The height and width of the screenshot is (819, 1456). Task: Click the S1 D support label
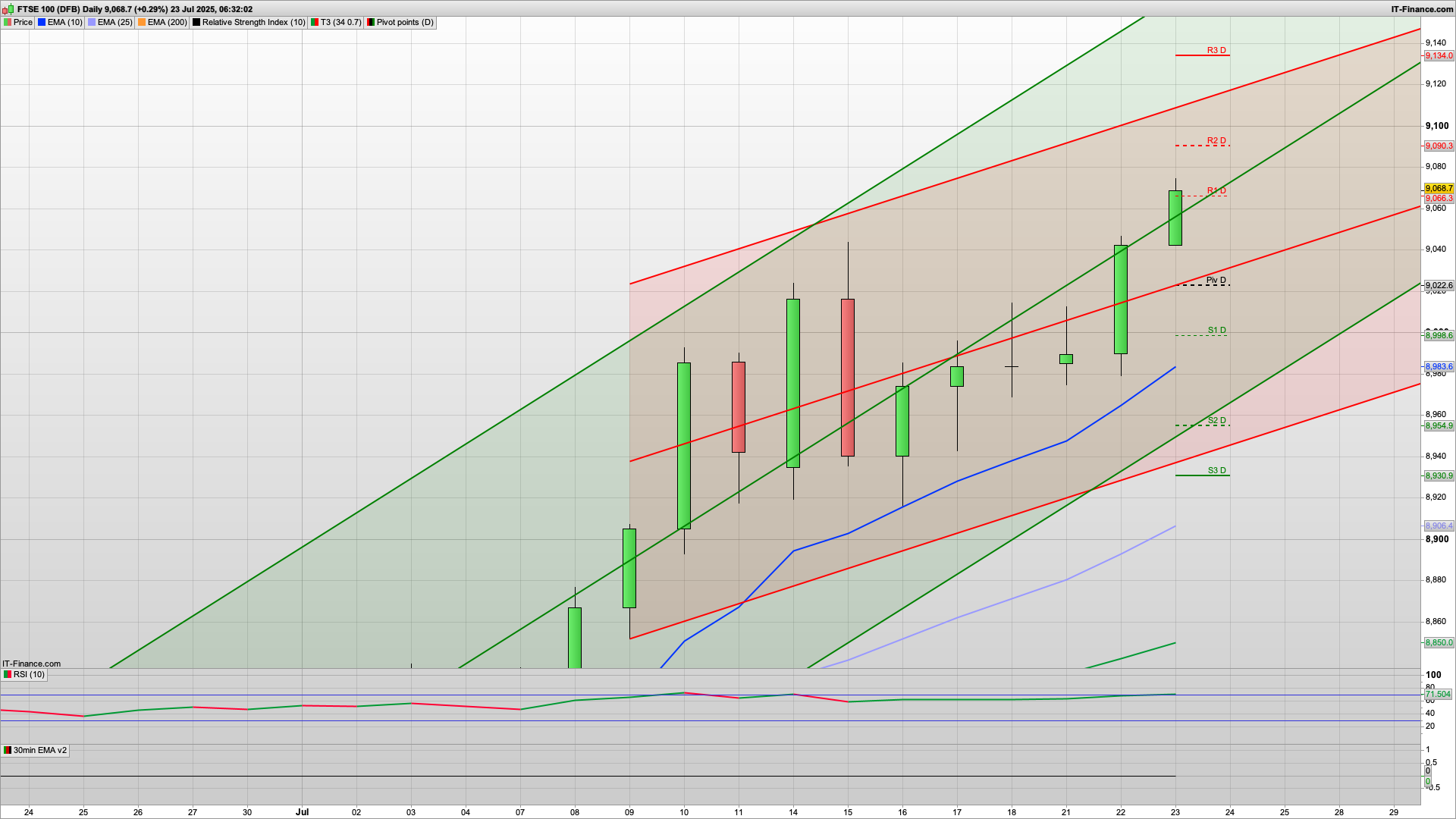click(1216, 330)
